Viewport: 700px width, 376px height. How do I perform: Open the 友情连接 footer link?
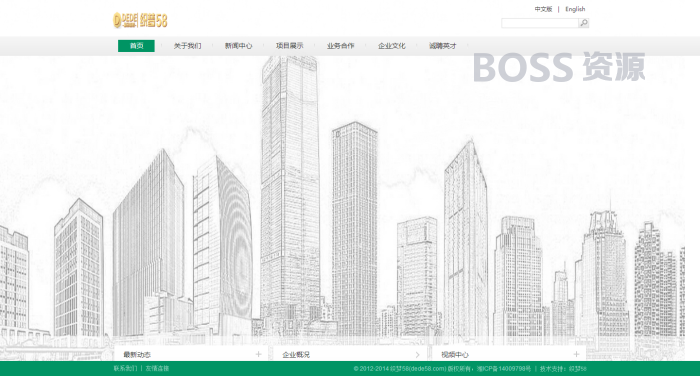pyautogui.click(x=157, y=368)
